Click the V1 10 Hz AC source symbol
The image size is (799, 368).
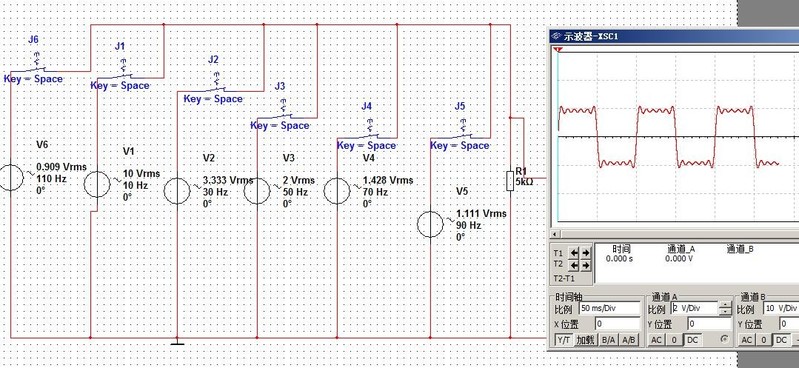point(97,185)
